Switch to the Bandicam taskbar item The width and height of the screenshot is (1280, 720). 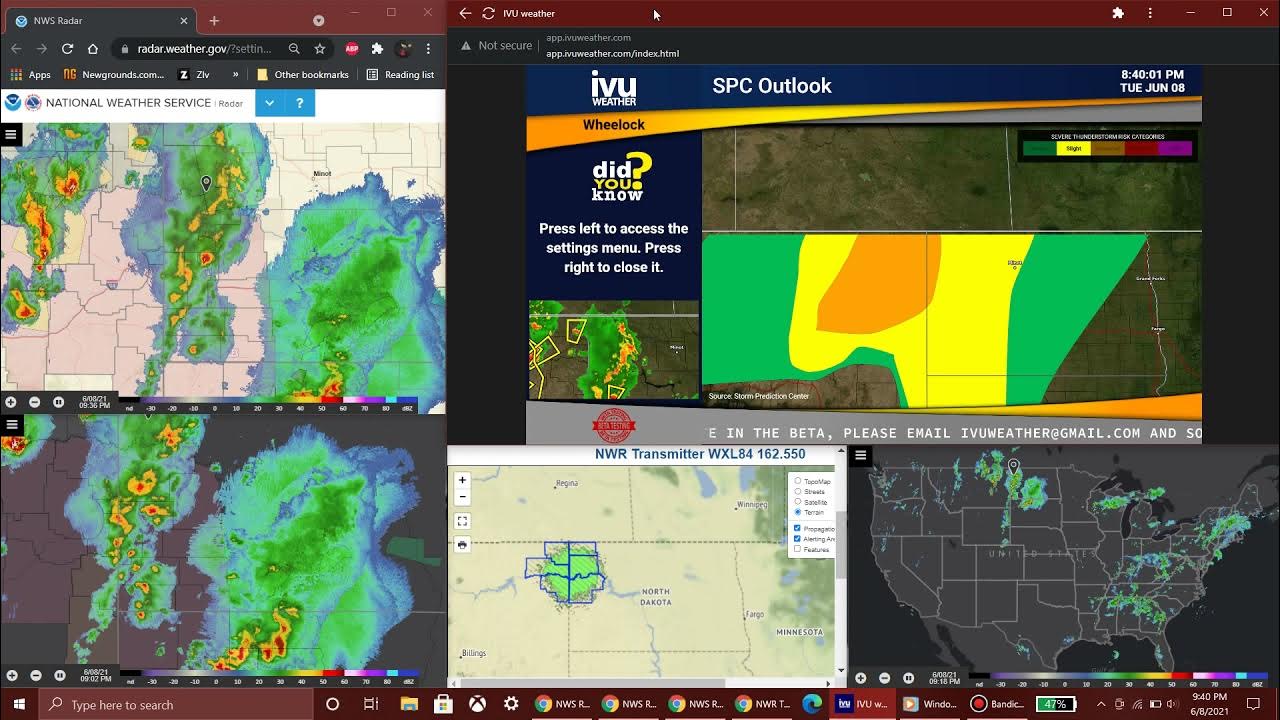997,704
